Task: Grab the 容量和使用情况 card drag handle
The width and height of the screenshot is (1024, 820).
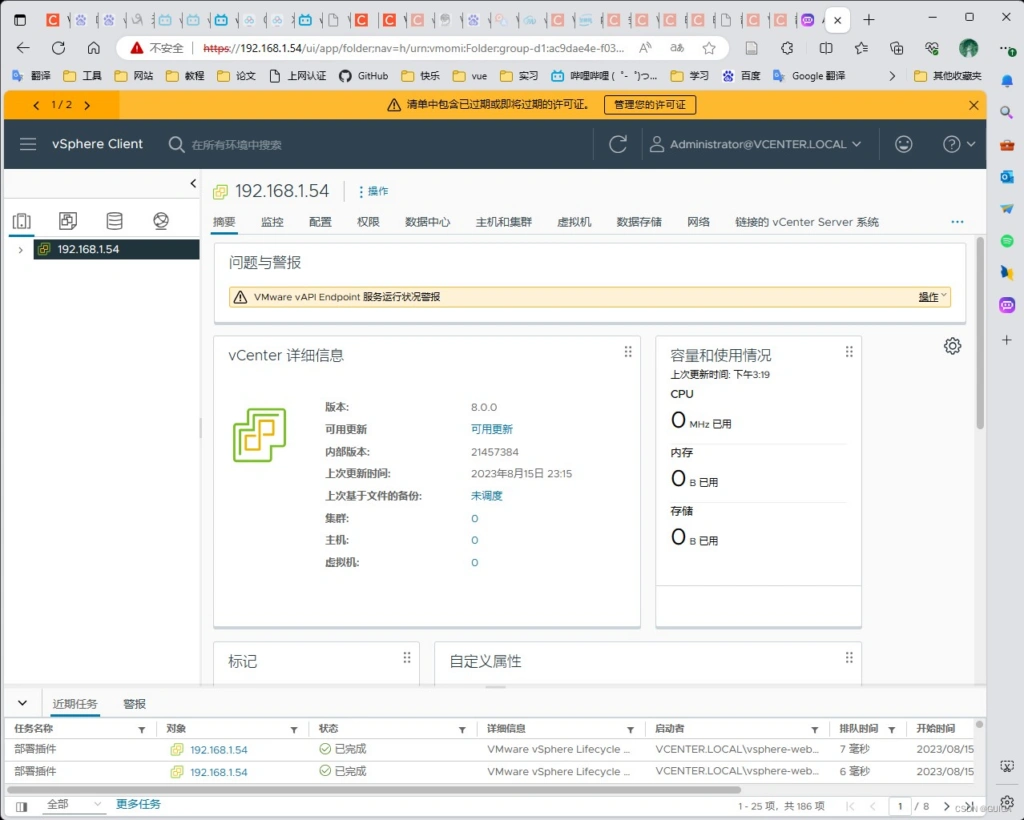Action: (849, 352)
